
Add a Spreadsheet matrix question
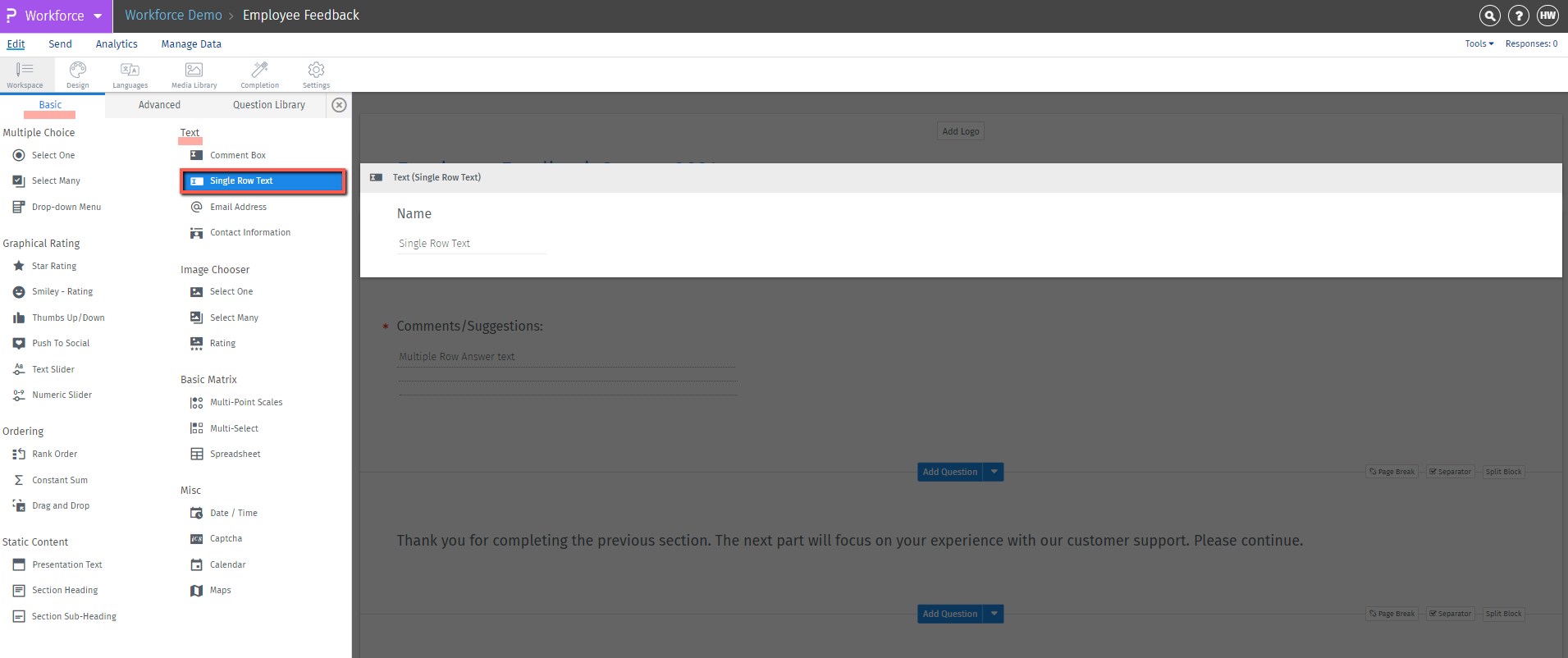pos(226,454)
